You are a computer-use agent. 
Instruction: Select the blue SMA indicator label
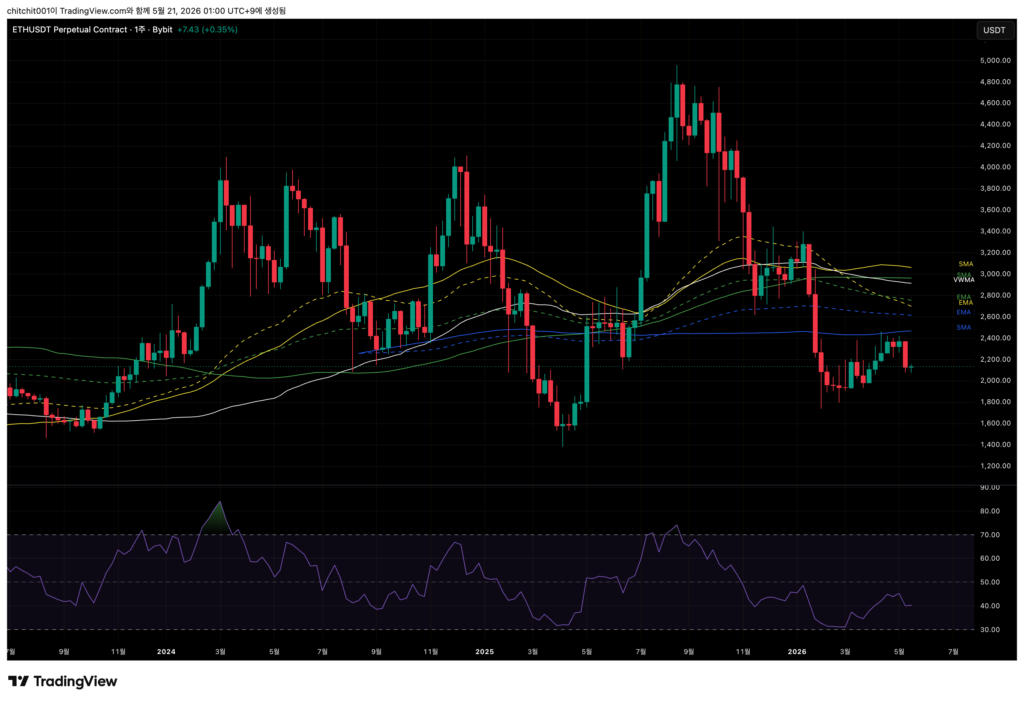tap(964, 327)
